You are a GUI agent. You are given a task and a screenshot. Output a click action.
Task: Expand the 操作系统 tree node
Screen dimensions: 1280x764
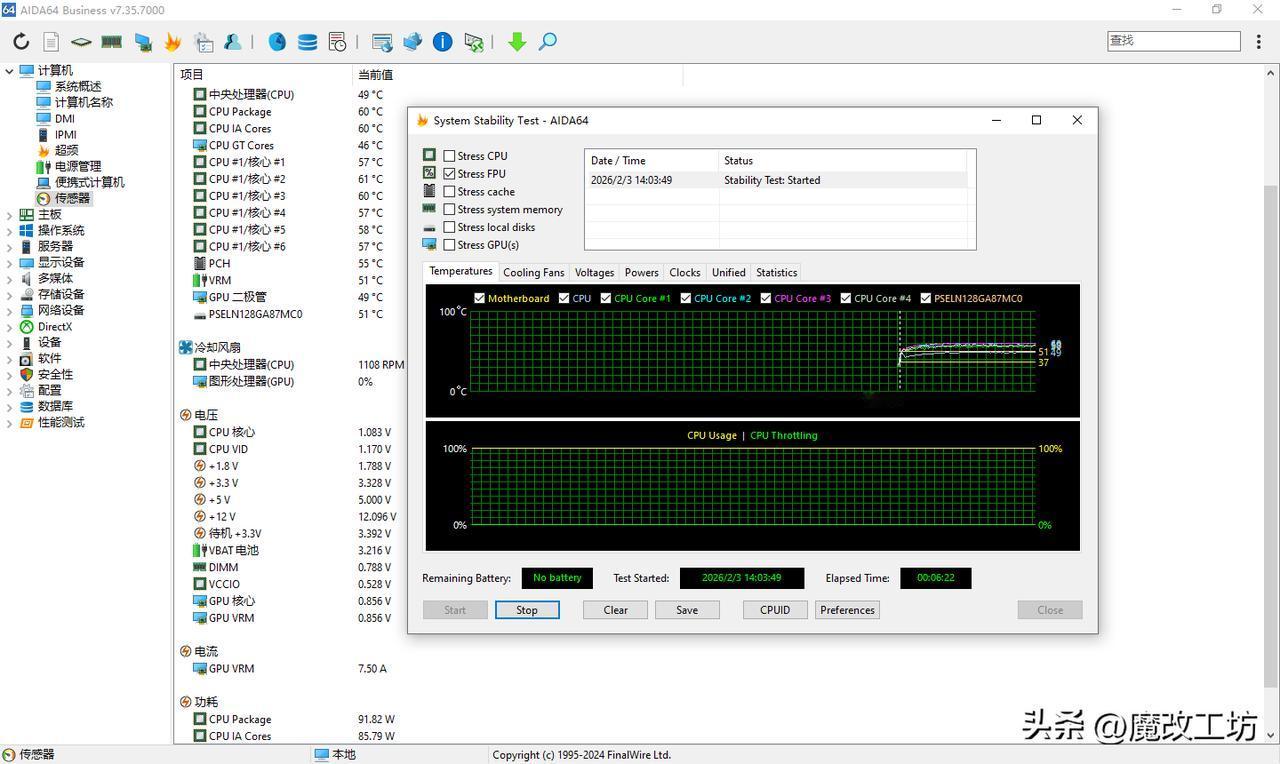[9, 230]
